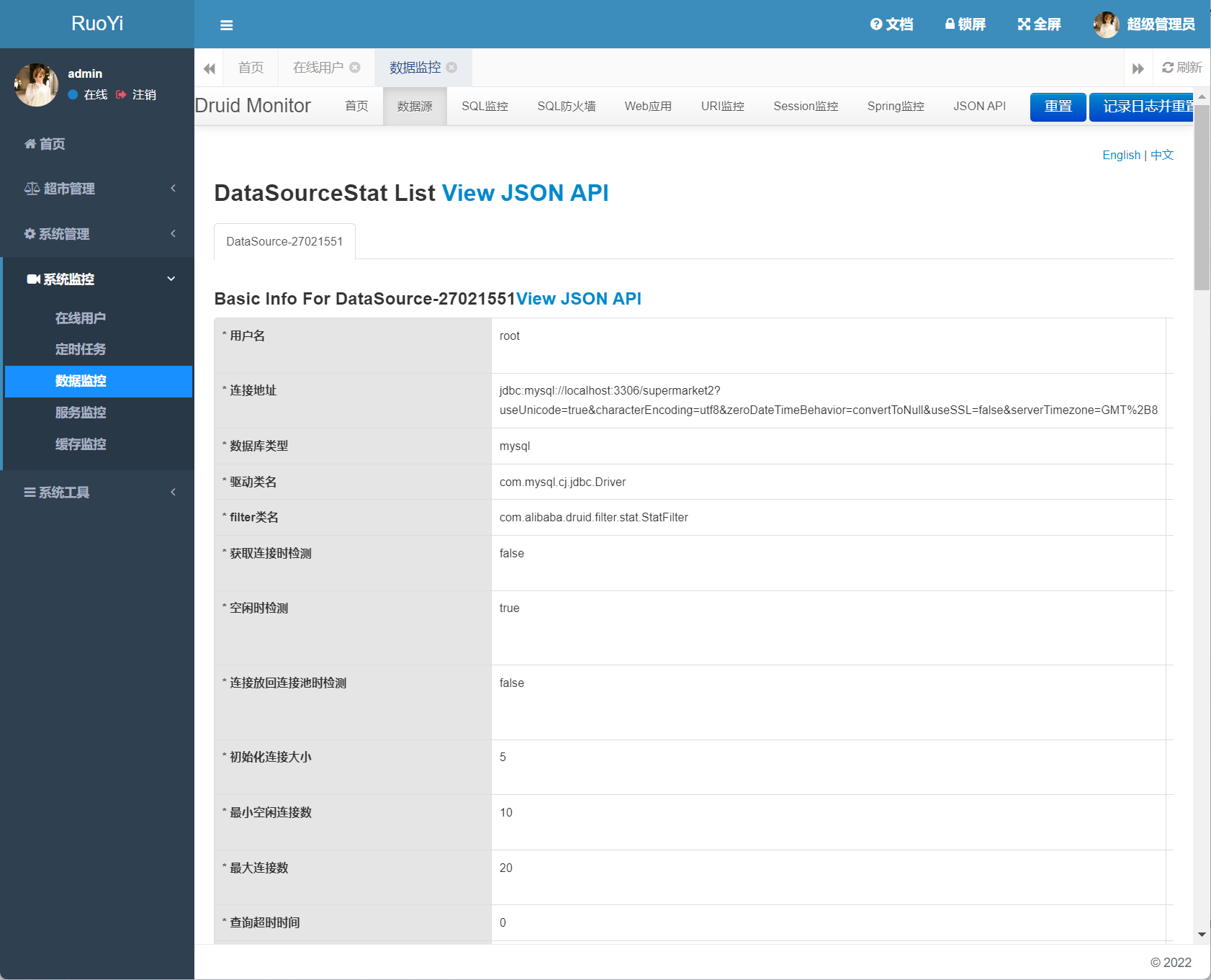Click the tabs scroll-right double arrow
Image resolution: width=1211 pixels, height=980 pixels.
[x=1138, y=68]
